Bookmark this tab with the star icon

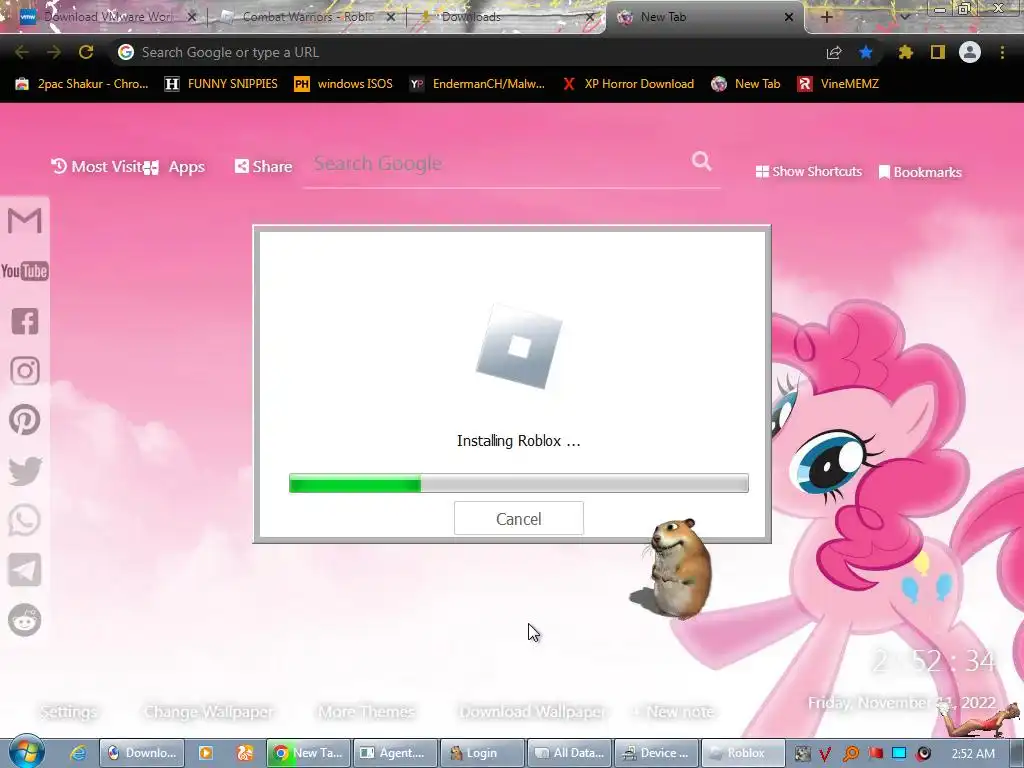tap(865, 52)
